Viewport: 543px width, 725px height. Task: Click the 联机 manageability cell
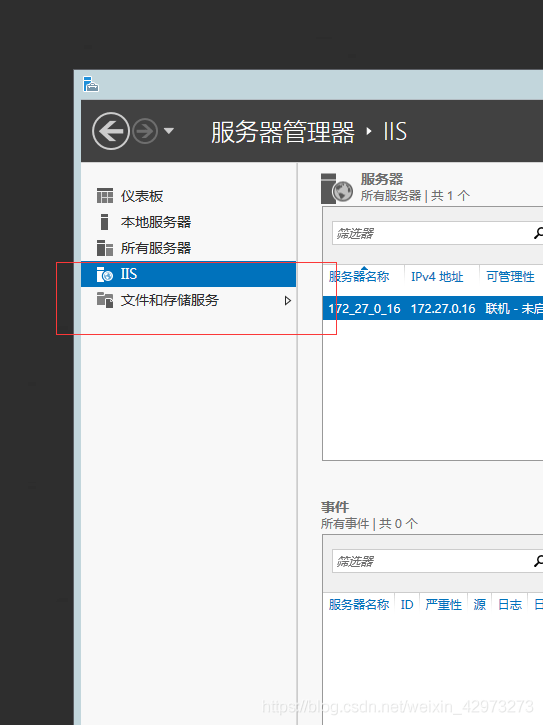(x=514, y=308)
